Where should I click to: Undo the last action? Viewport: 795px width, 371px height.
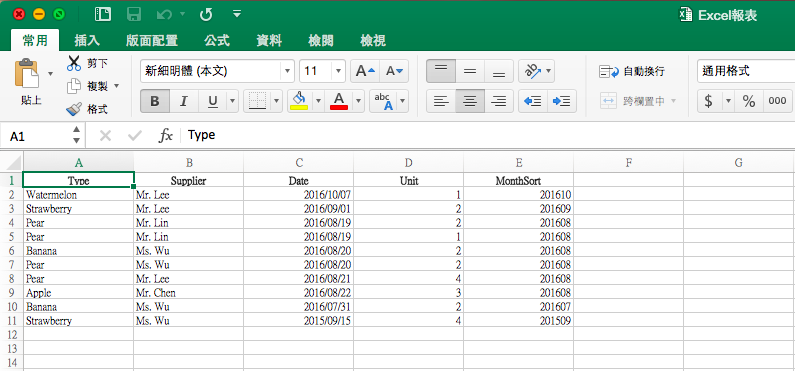(x=164, y=14)
